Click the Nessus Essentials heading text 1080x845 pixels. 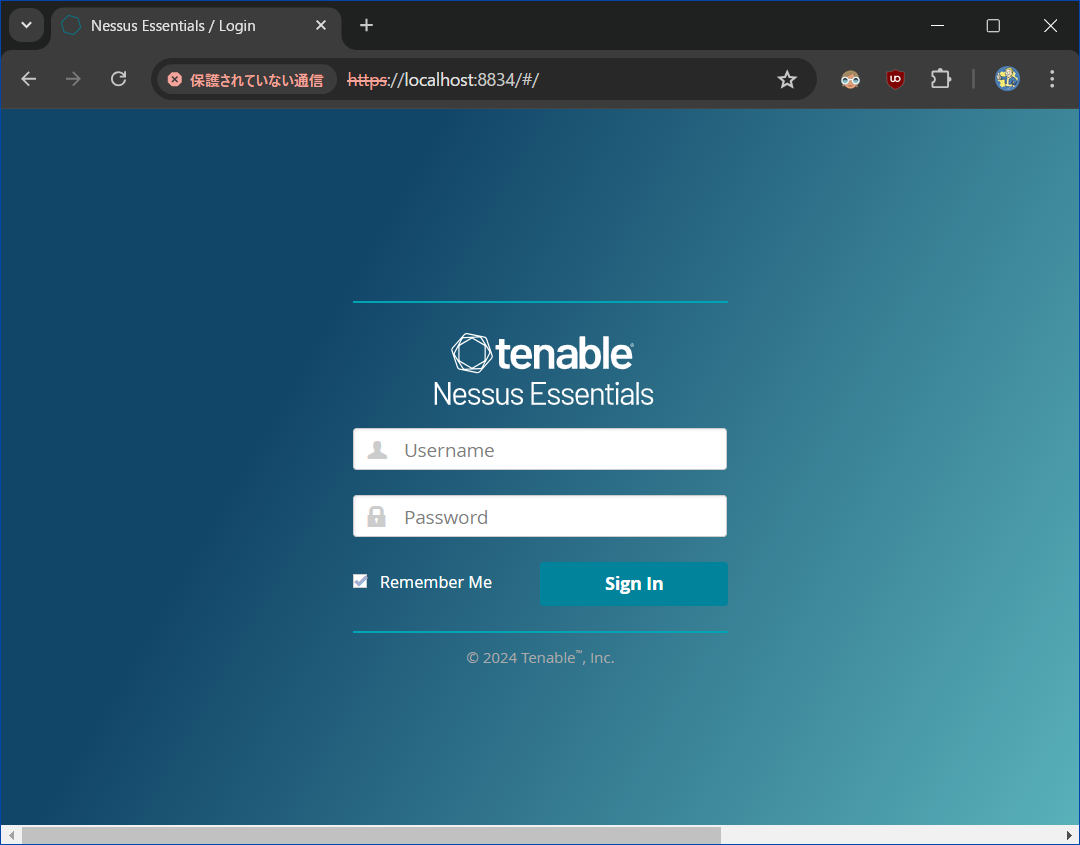543,395
